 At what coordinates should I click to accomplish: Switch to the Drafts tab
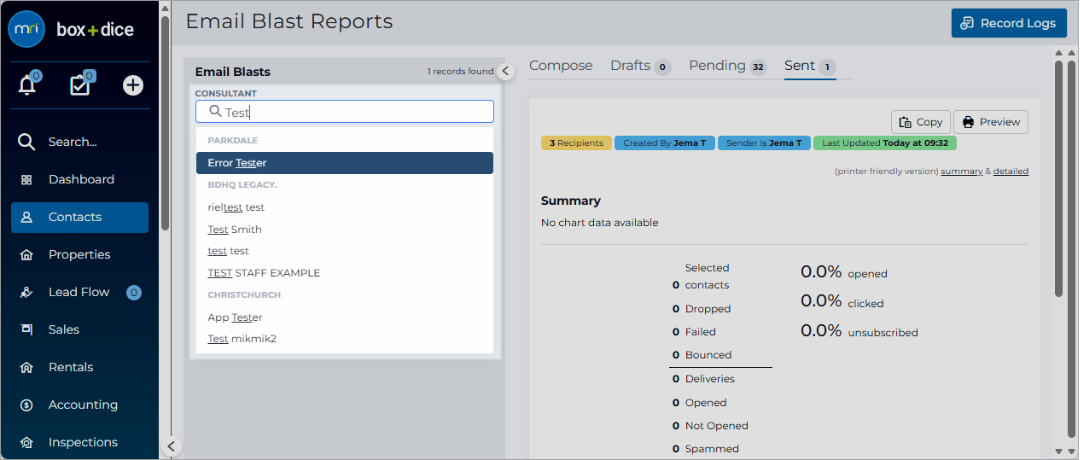641,66
